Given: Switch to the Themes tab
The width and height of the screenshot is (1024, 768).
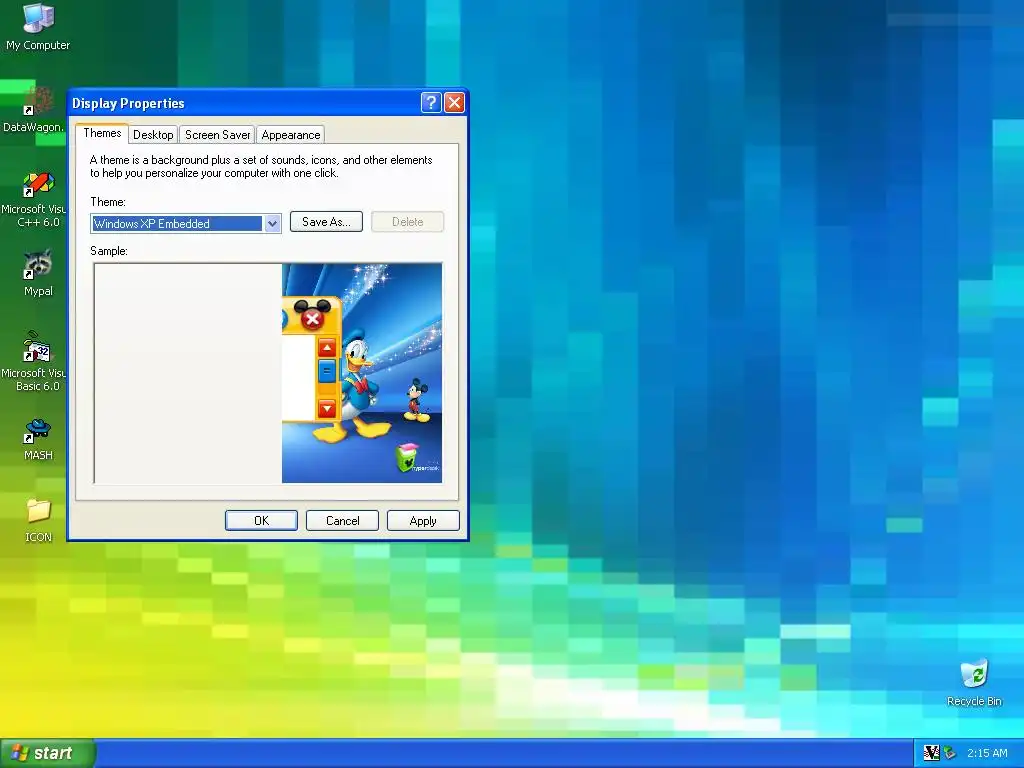Looking at the screenshot, I should 102,133.
